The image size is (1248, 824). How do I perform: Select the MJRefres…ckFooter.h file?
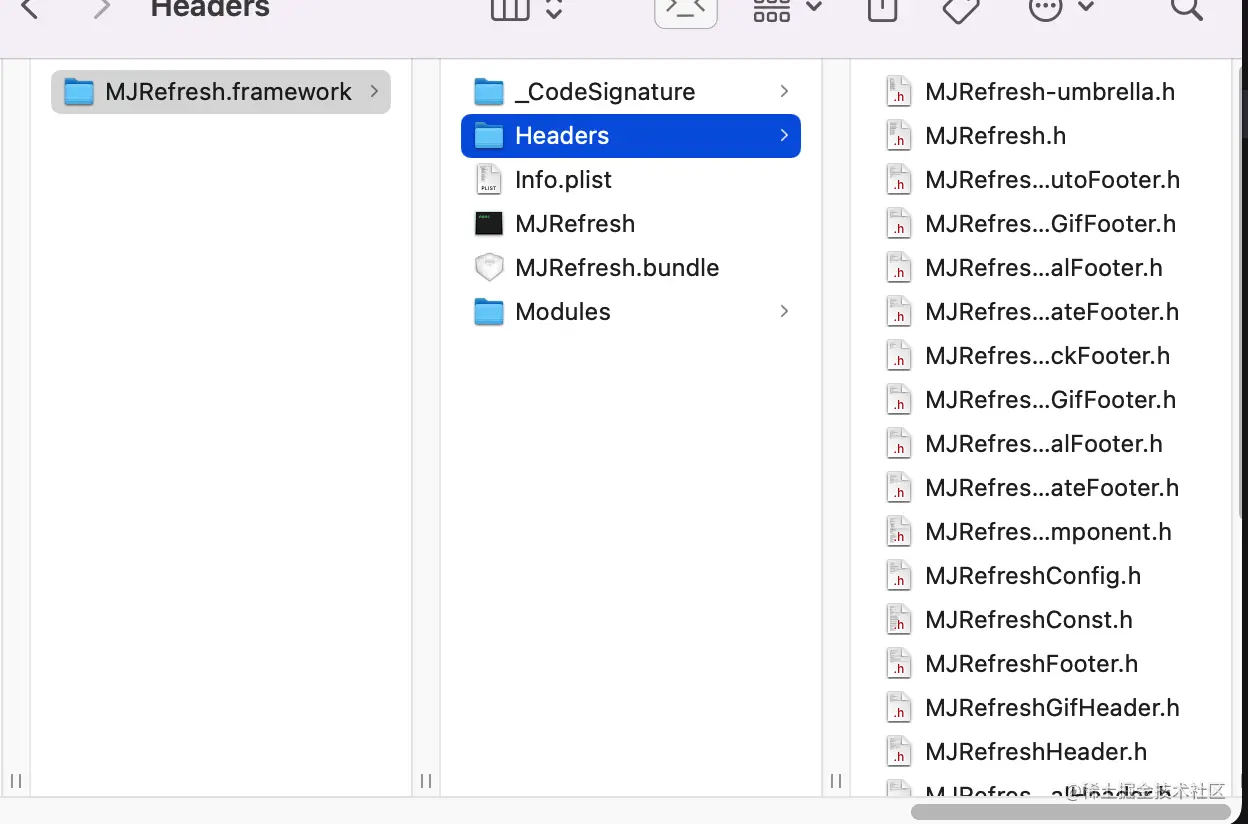tap(1029, 356)
